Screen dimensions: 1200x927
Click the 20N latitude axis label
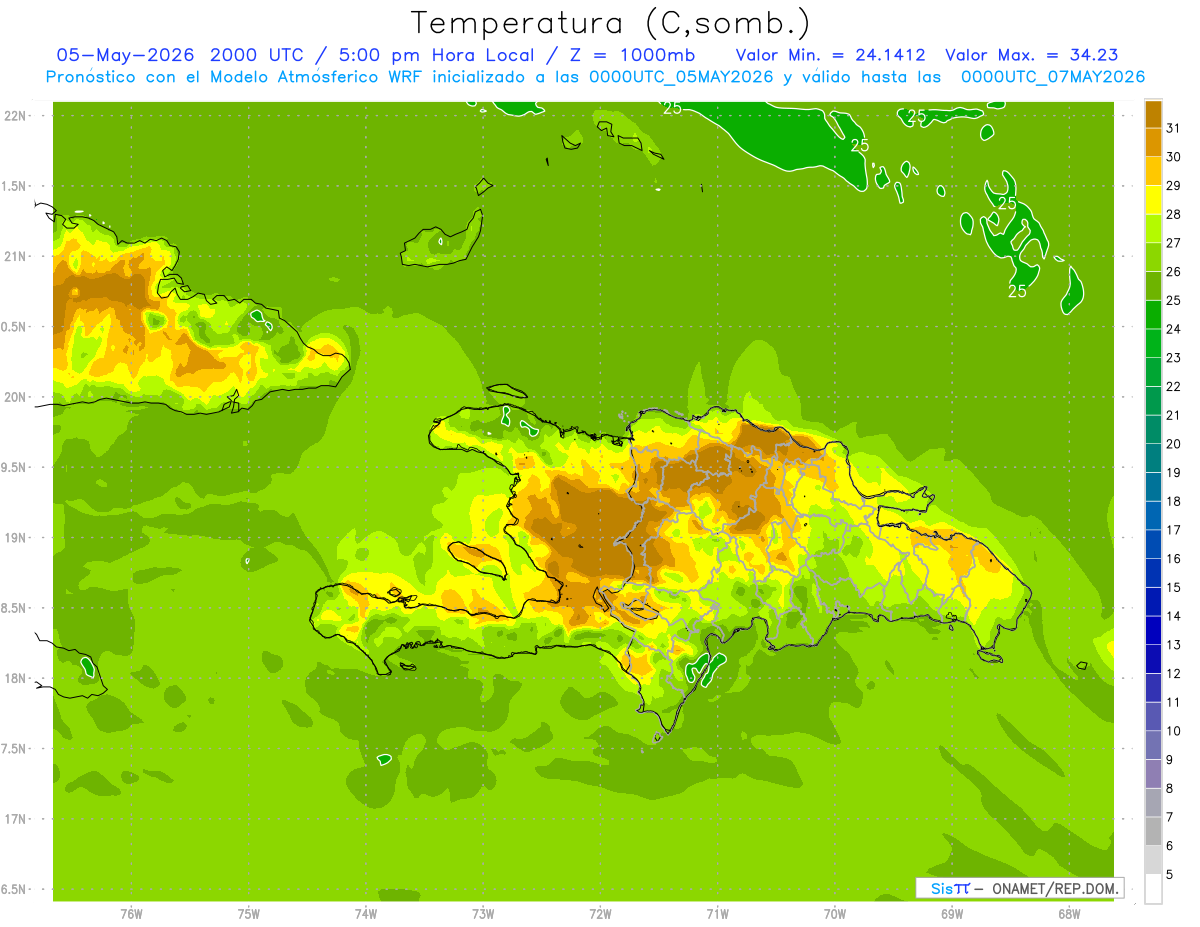pos(15,397)
